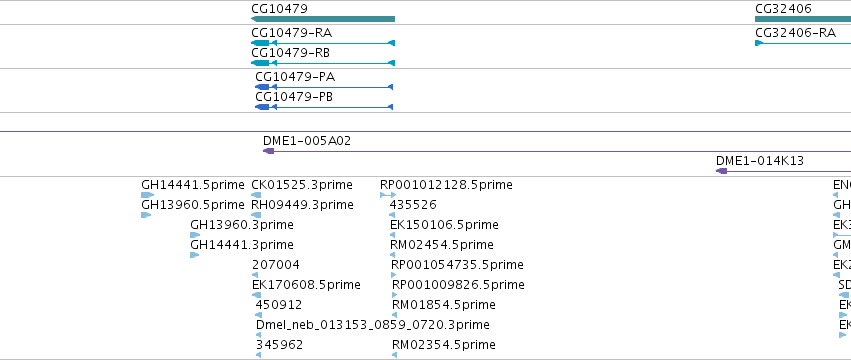Open the Dmel_neb_013153_0859_0720.3prime feature

click(258, 335)
